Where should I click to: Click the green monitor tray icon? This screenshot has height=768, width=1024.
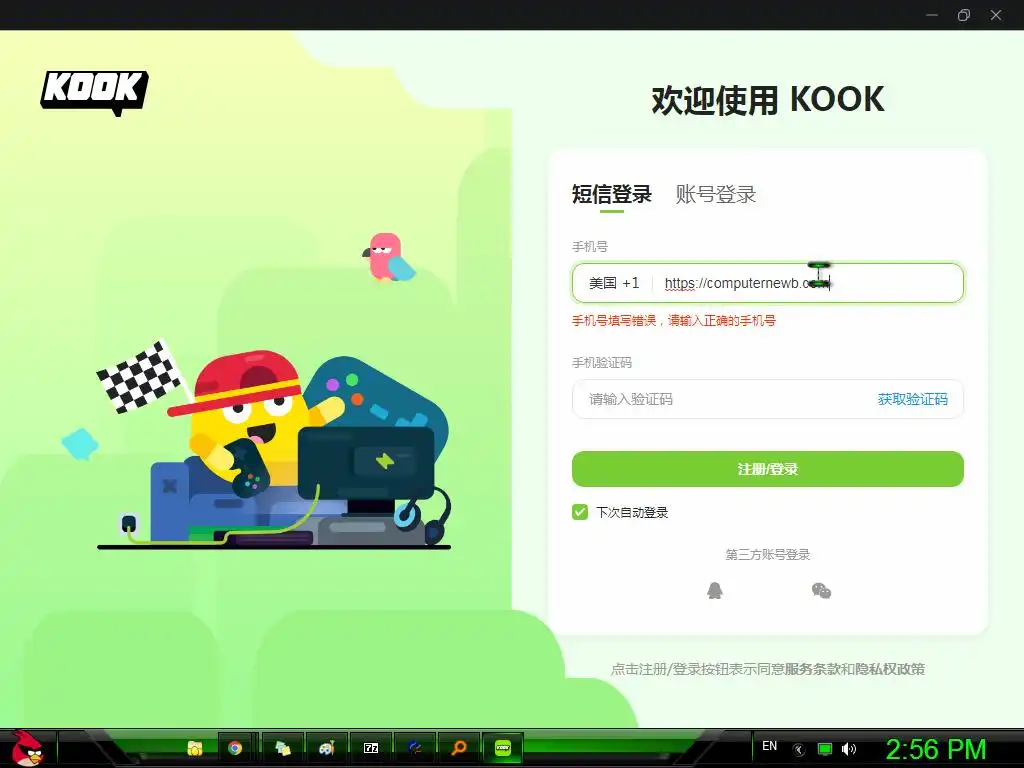click(x=825, y=749)
